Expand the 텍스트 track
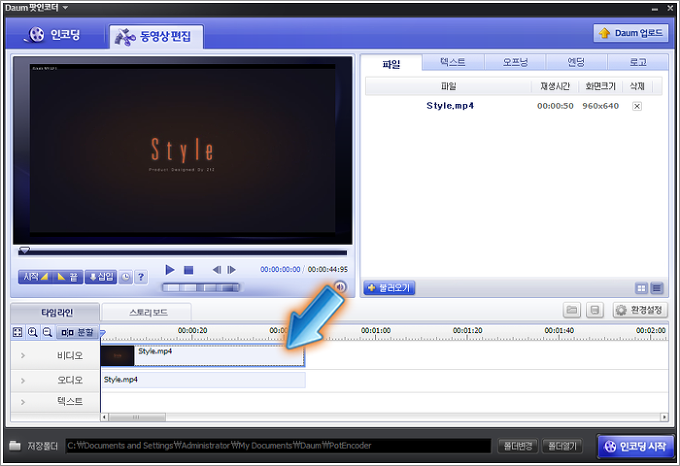The width and height of the screenshot is (680, 466). [x=23, y=402]
